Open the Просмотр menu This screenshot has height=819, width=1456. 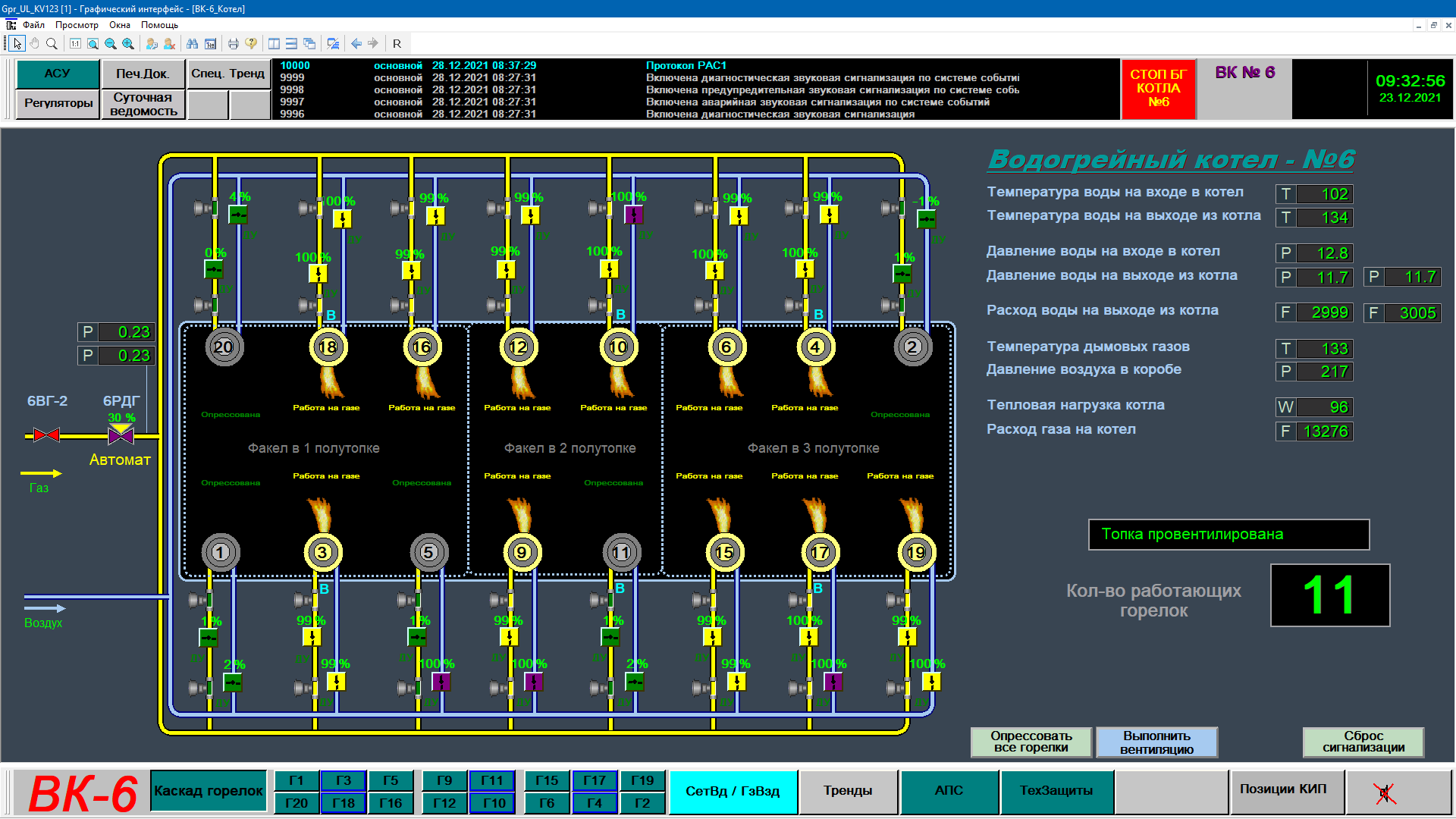click(x=77, y=25)
